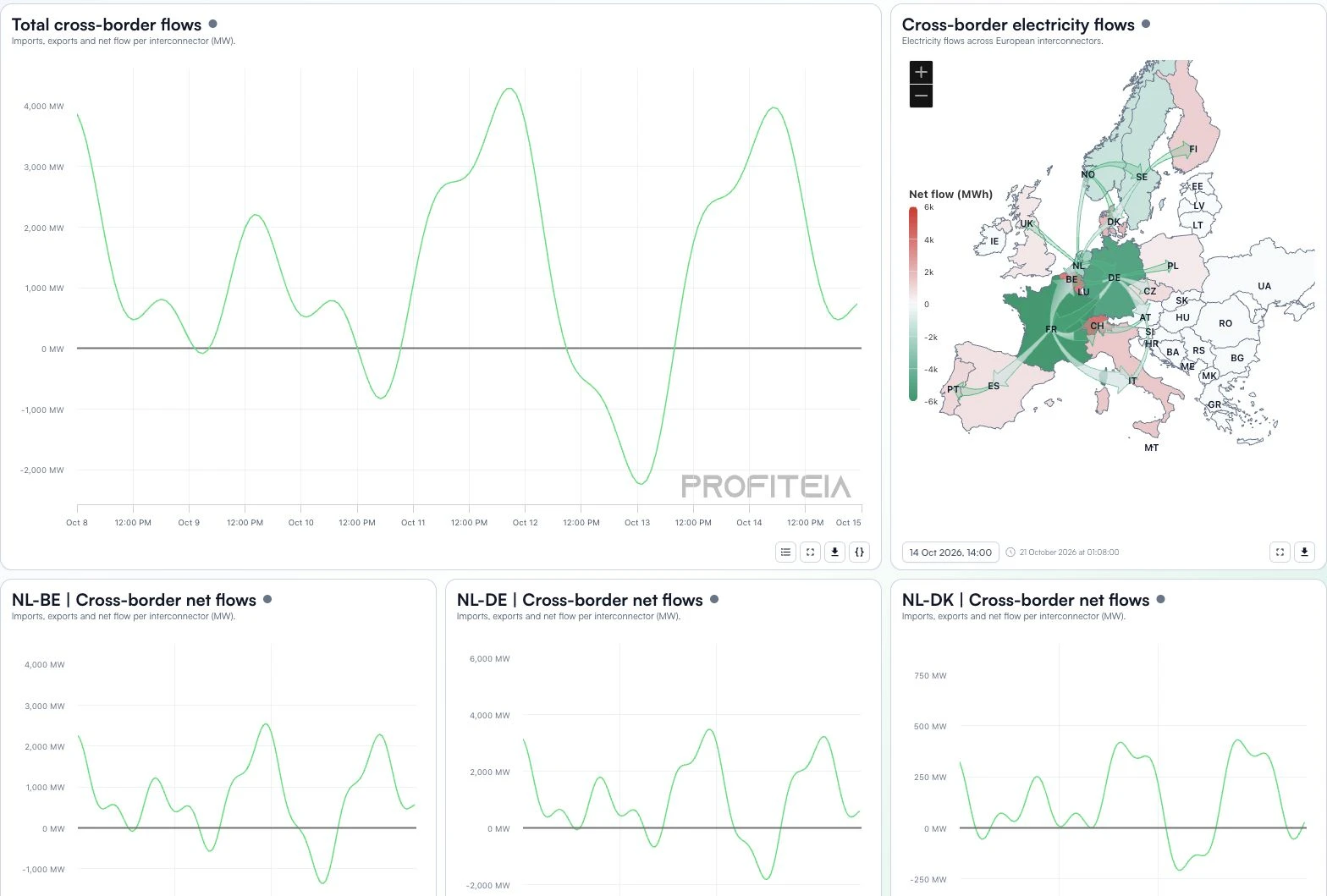Click 'NL-BE | Cross-border net flows' title
This screenshot has width=1327, height=896.
(x=134, y=600)
